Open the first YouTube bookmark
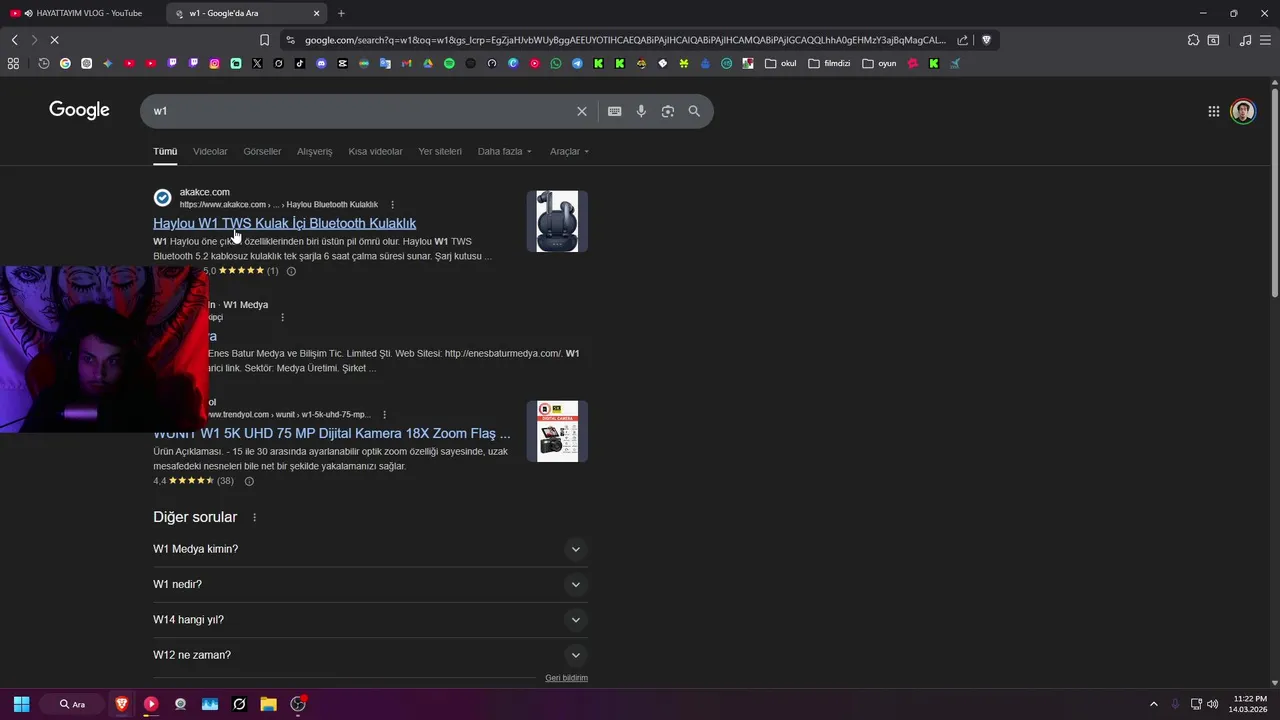The width and height of the screenshot is (1280, 720). point(129,63)
